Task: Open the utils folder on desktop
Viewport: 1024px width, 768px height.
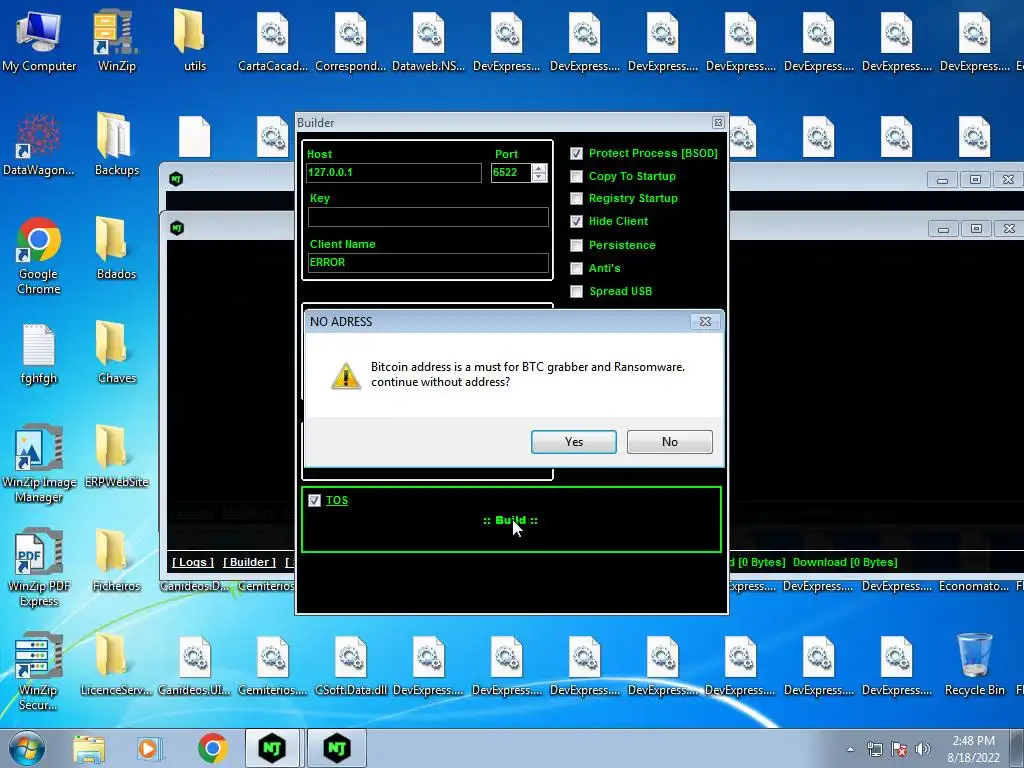Action: [195, 40]
